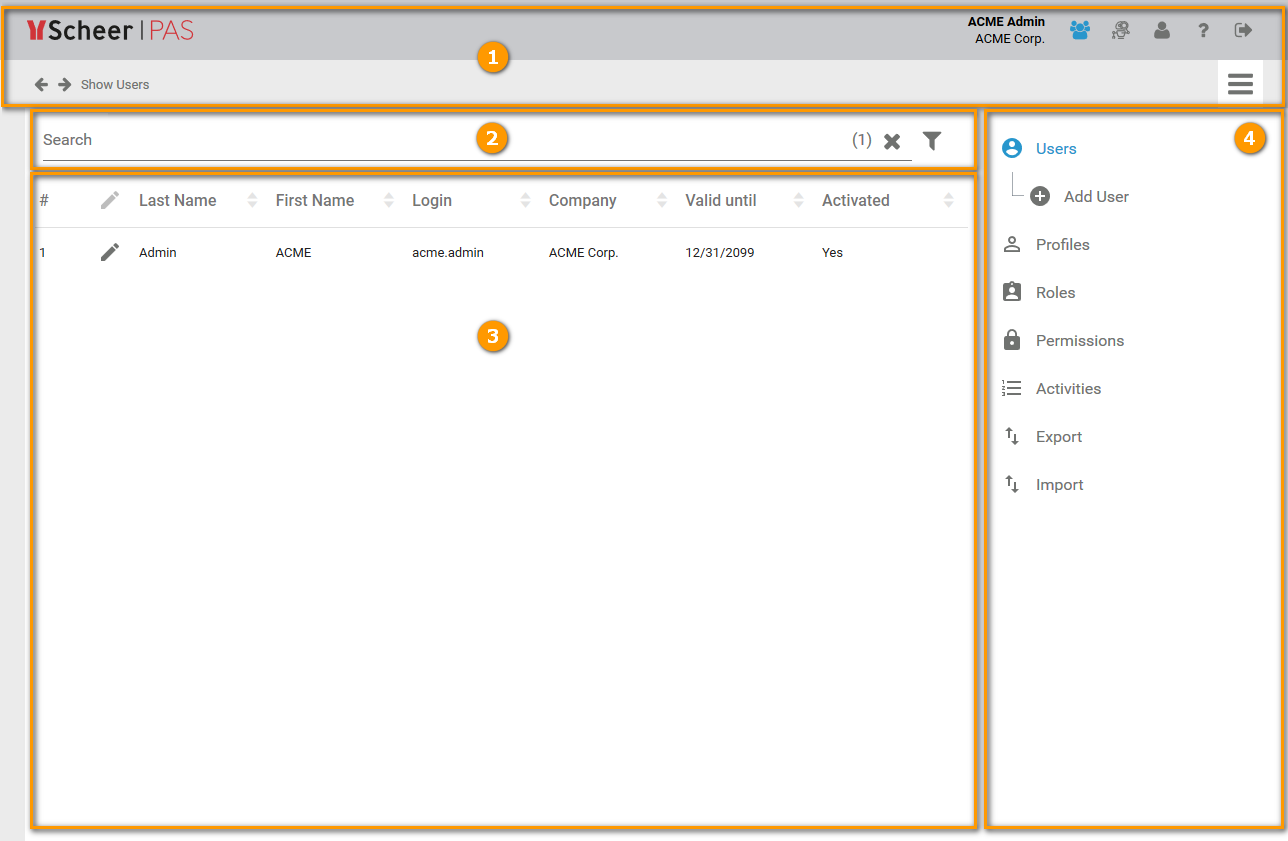Clear the search using the X icon

892,140
